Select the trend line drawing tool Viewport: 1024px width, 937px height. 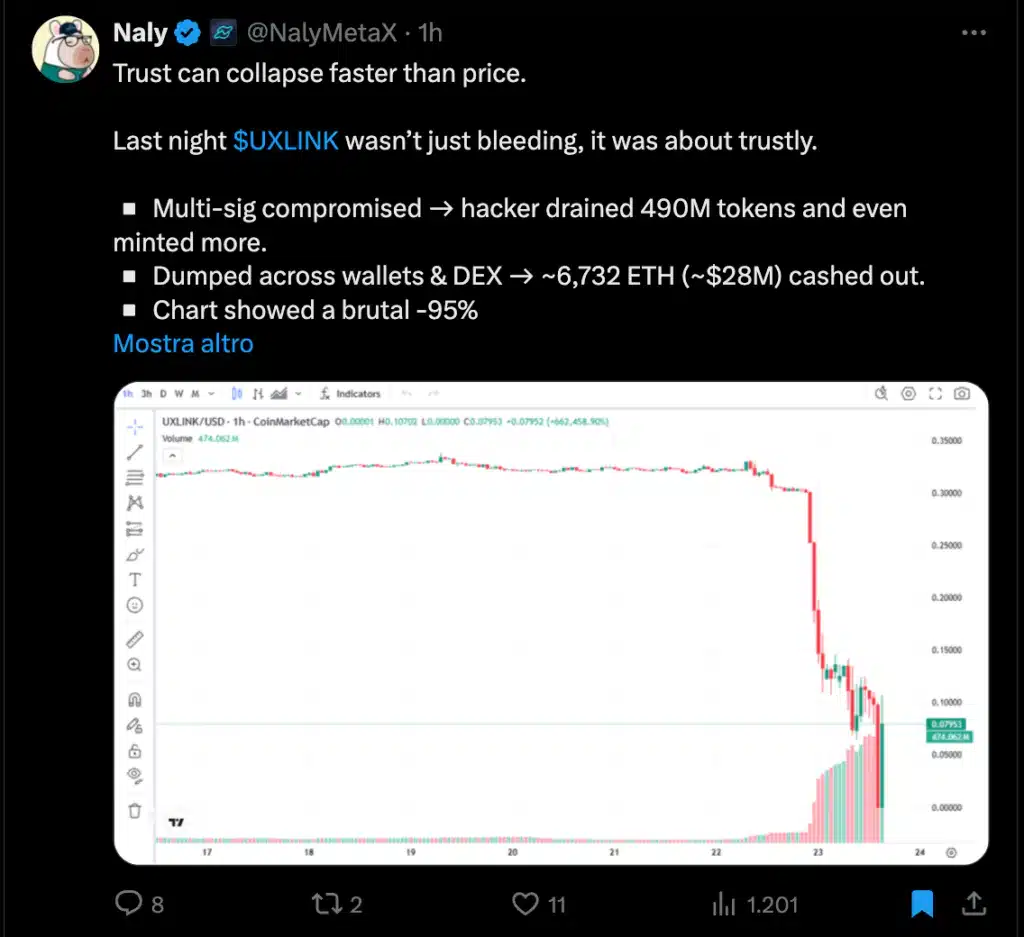[135, 452]
